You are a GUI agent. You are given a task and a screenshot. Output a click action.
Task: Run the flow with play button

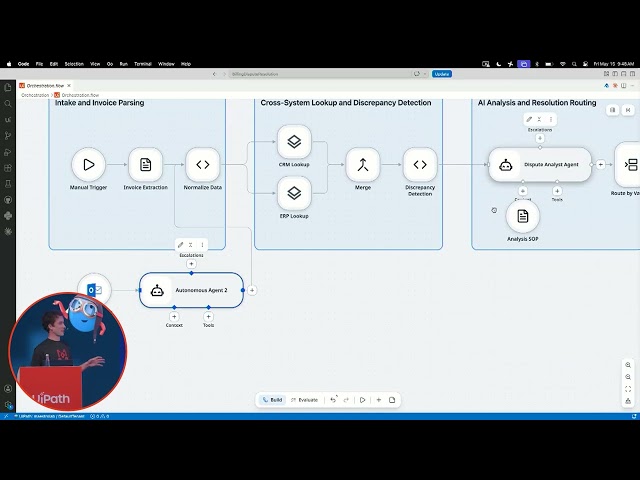[x=362, y=400]
